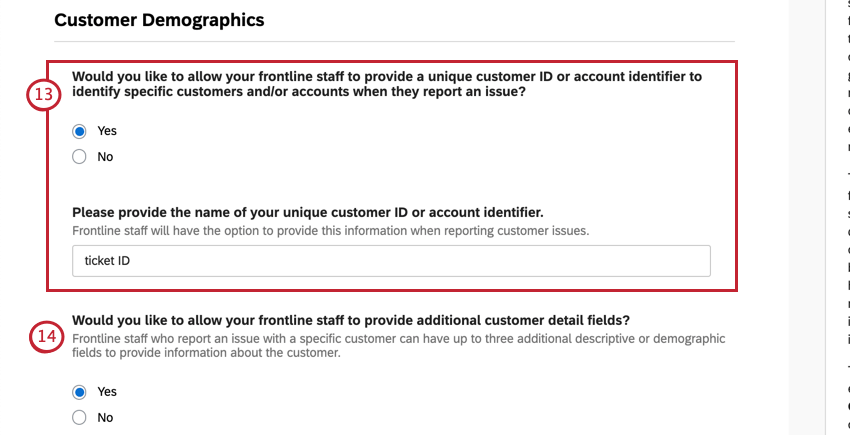Click the Customer Demographics section heading

(159, 20)
